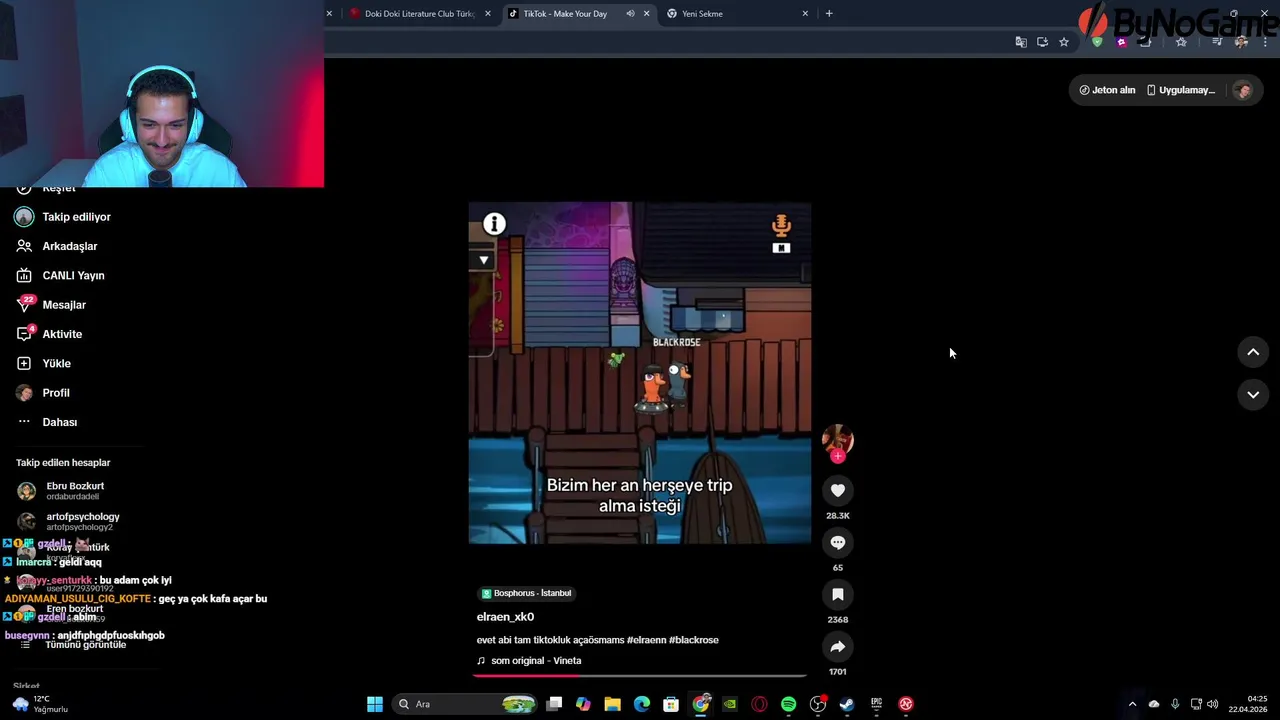Click Tümünü görüntüle under followed accounts
1280x720 pixels.
[85, 645]
